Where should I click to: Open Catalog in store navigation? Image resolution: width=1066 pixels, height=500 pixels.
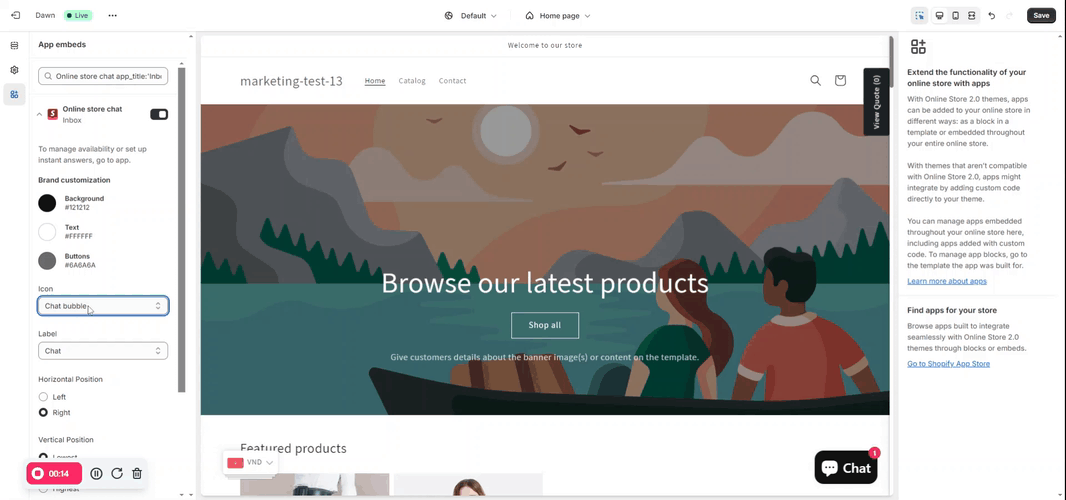[x=412, y=80]
